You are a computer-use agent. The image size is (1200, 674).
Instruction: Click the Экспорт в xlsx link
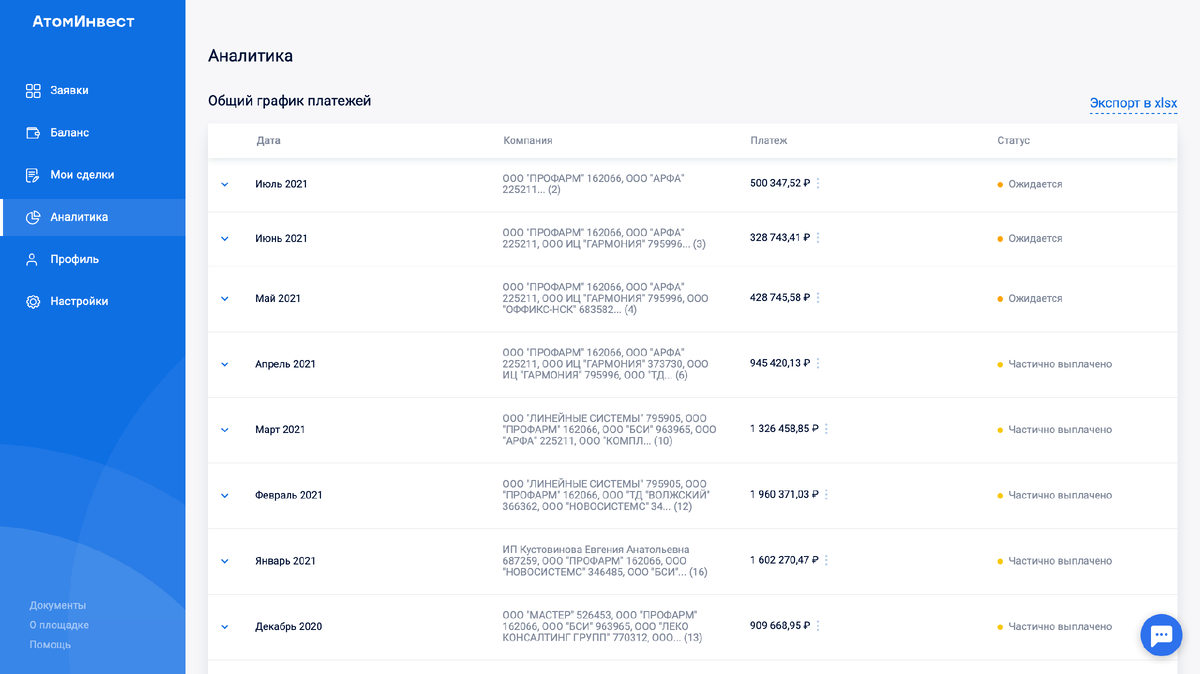pyautogui.click(x=1133, y=103)
